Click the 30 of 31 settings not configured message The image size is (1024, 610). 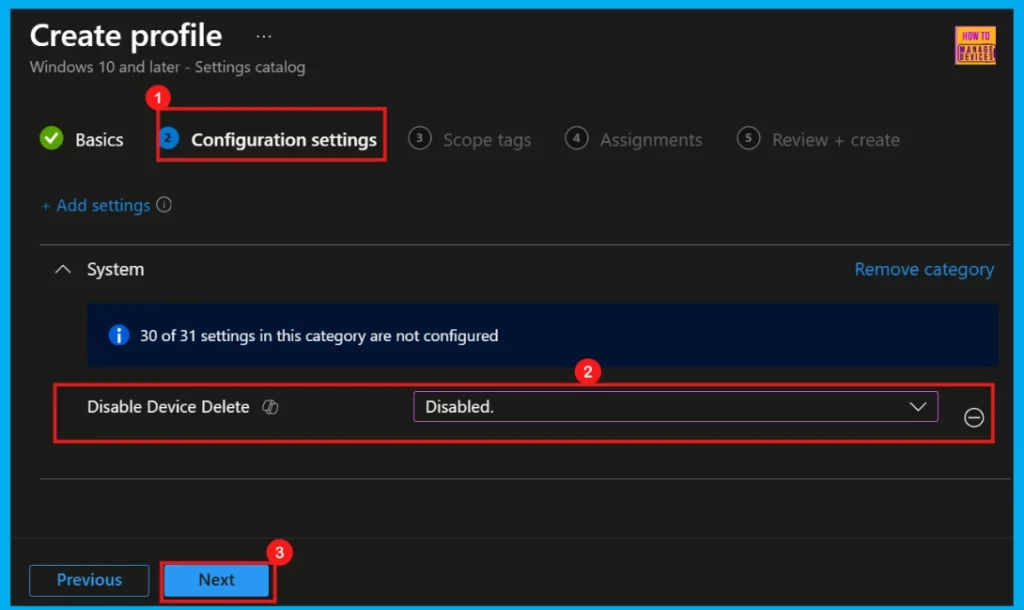pos(319,336)
